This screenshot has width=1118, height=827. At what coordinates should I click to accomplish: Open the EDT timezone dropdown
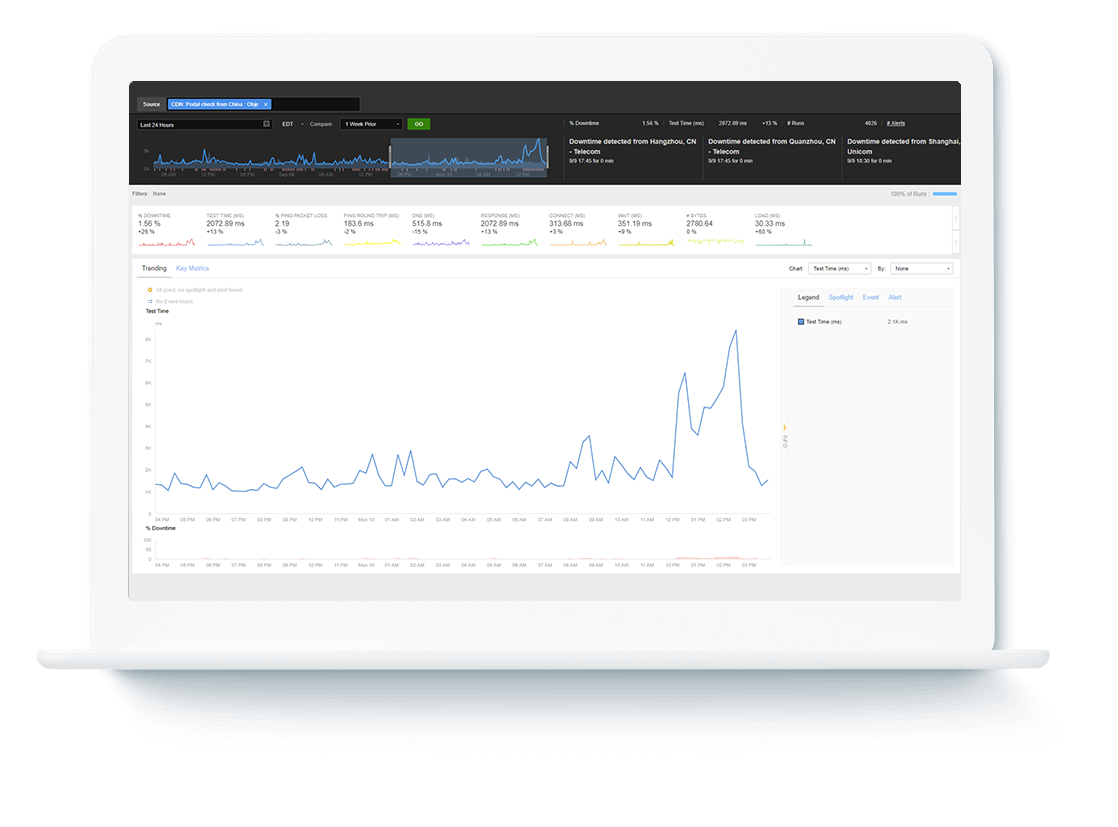tap(292, 124)
